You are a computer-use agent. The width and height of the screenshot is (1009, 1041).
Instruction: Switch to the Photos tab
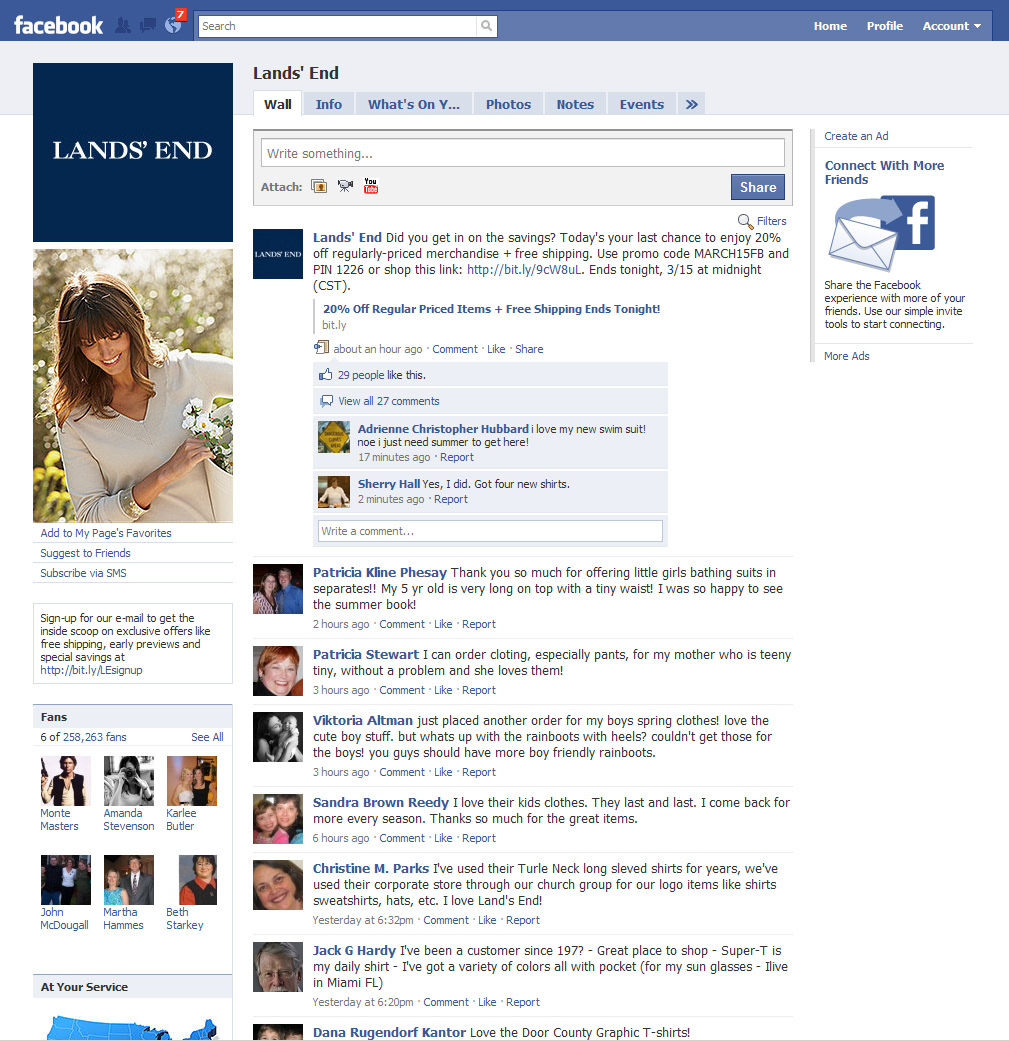[508, 104]
